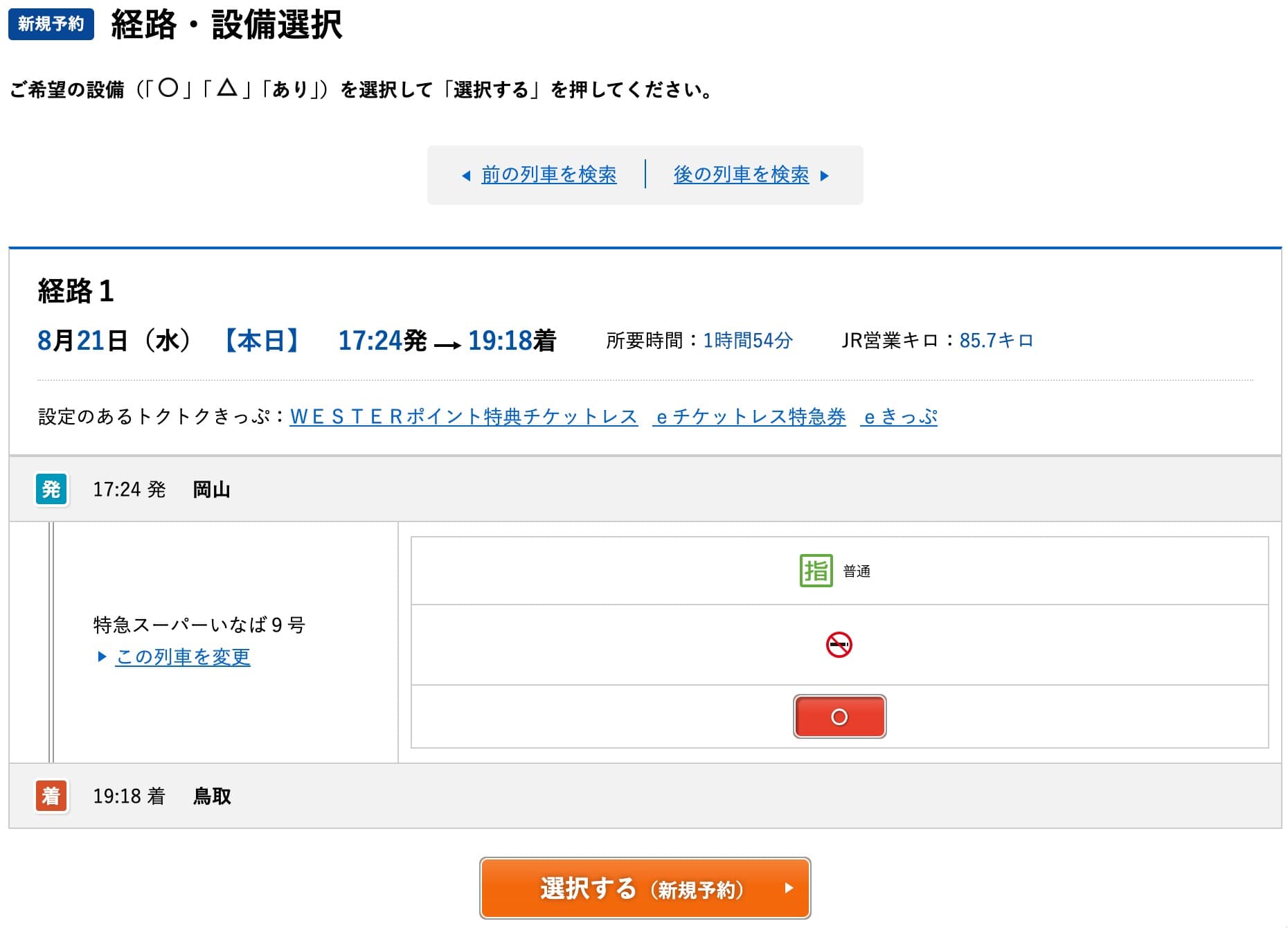The height and width of the screenshot is (928, 1288).
Task: Click the no-smoking icon
Action: pyautogui.click(x=839, y=645)
